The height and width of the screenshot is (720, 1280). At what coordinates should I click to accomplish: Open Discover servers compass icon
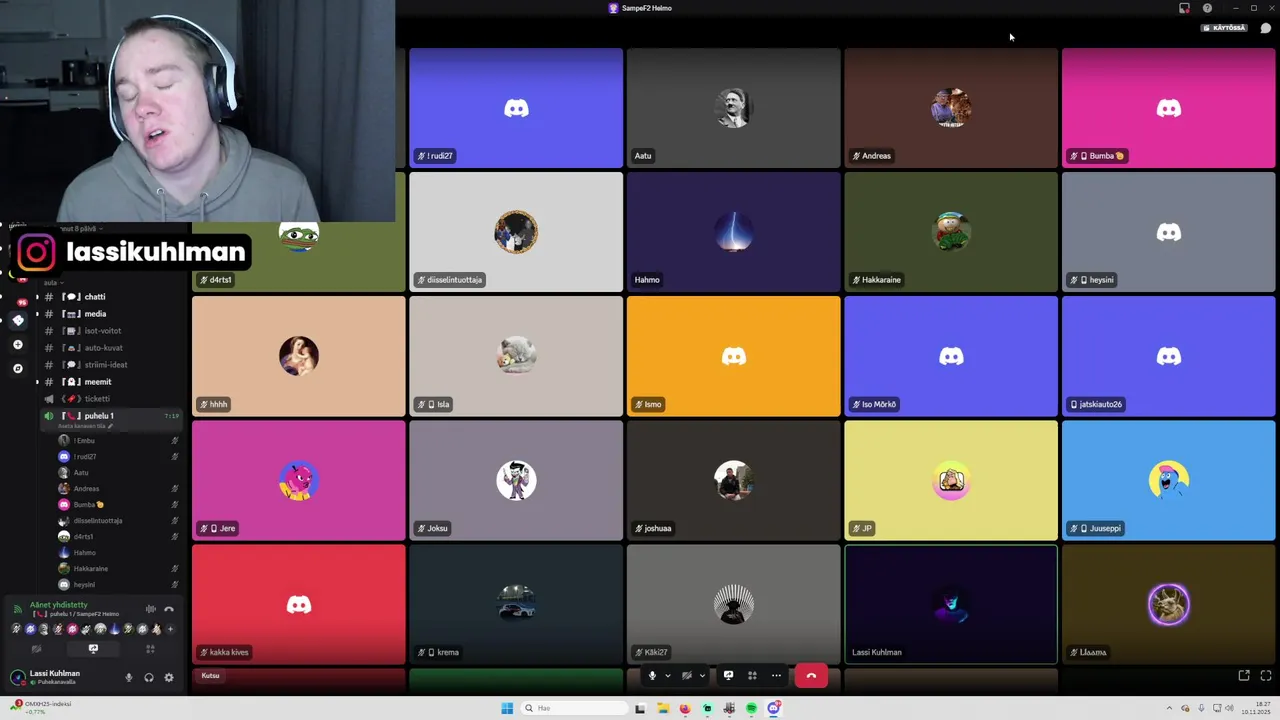tap(17, 369)
